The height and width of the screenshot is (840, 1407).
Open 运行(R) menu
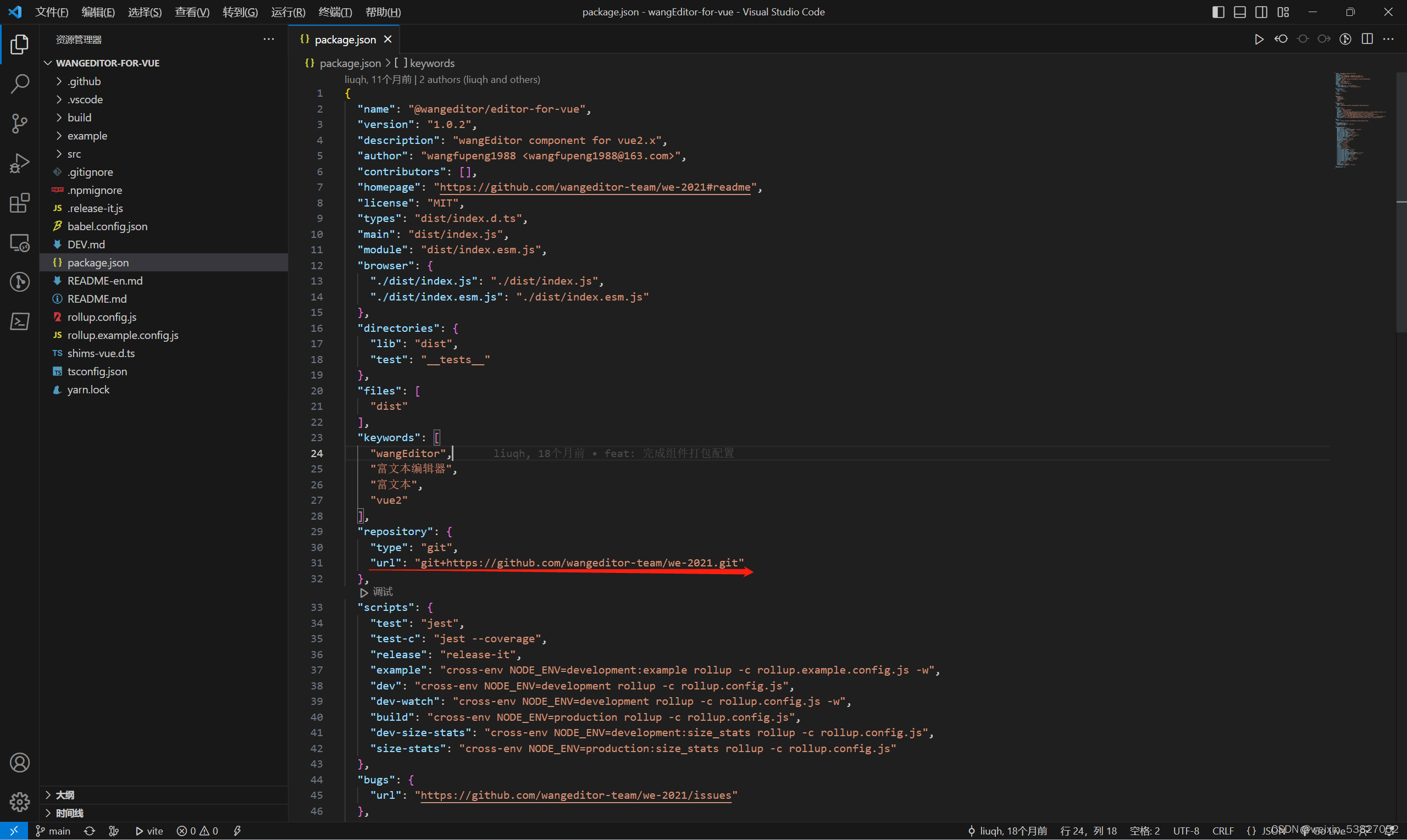pyautogui.click(x=287, y=12)
